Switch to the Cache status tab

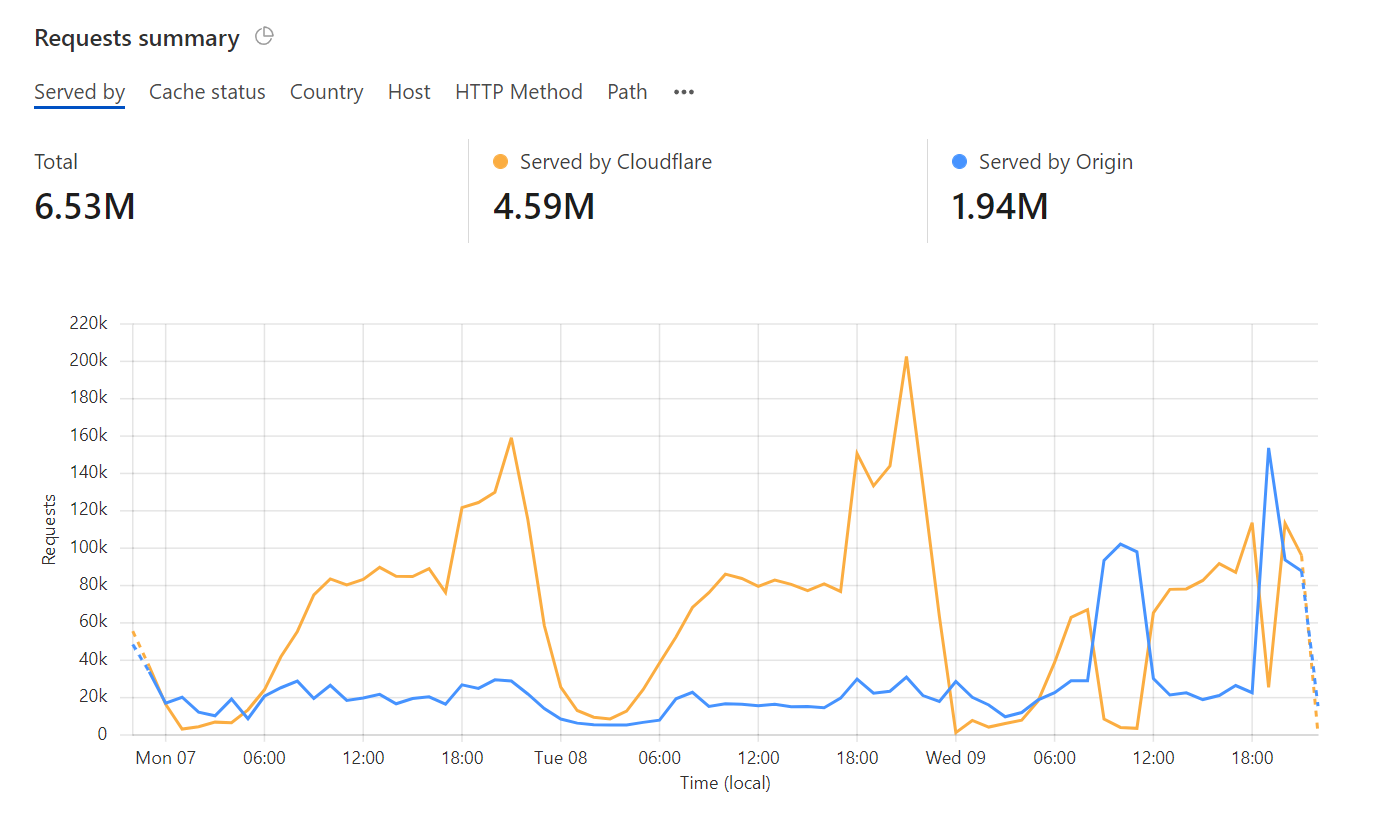[207, 92]
